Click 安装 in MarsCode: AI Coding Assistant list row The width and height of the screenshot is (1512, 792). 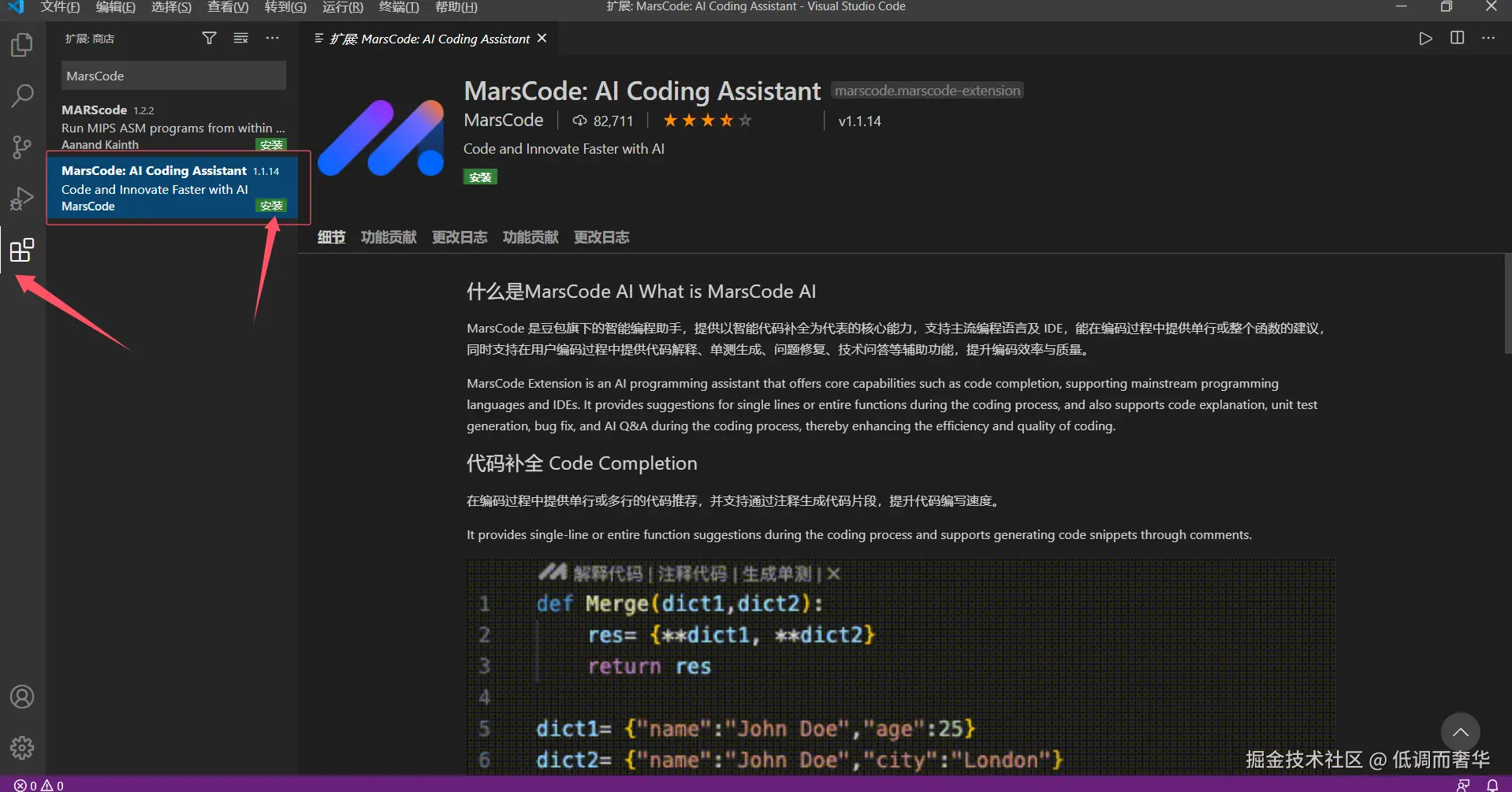pos(271,206)
